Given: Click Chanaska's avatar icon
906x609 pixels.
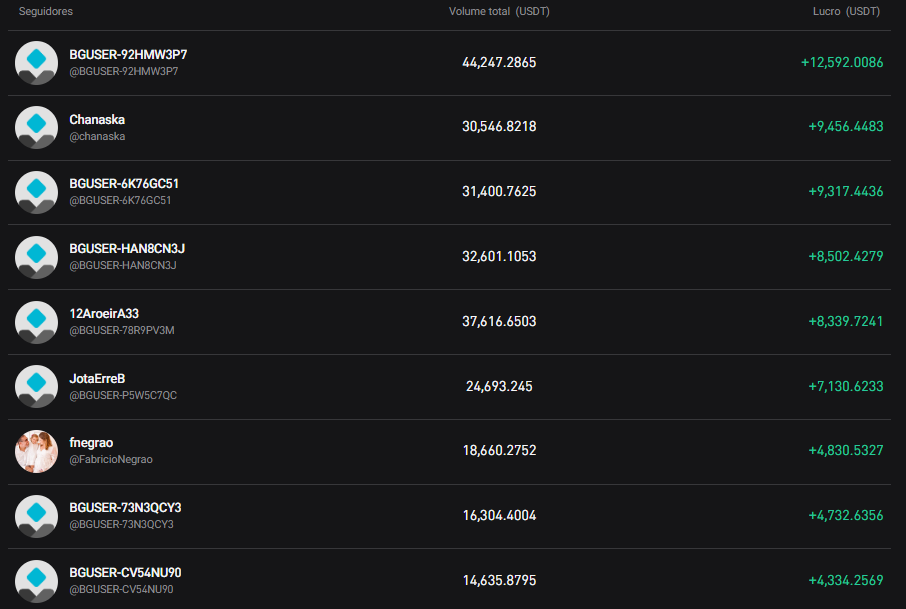Looking at the screenshot, I should 37,127.
